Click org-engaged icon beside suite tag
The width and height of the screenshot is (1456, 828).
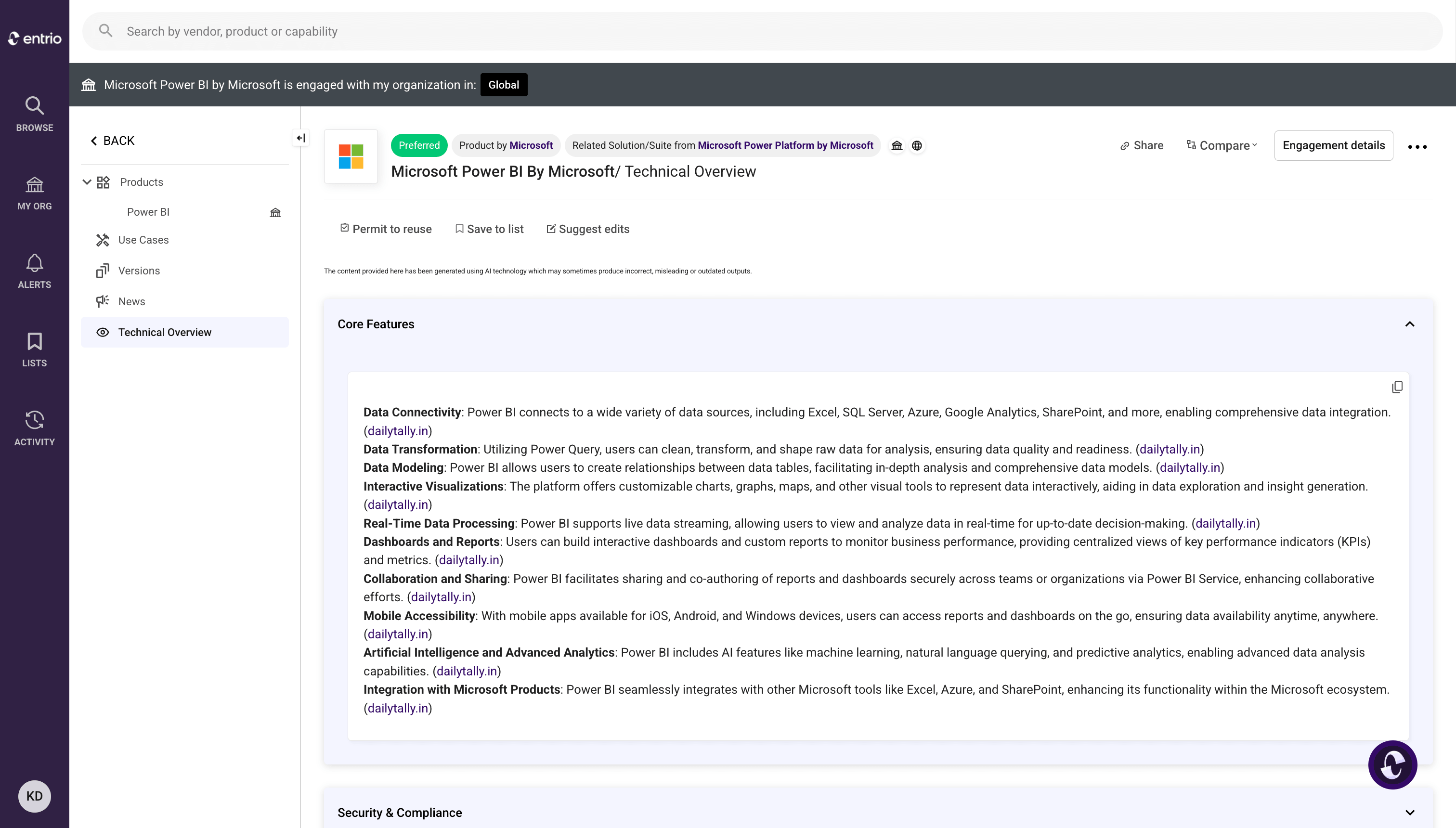(x=897, y=145)
